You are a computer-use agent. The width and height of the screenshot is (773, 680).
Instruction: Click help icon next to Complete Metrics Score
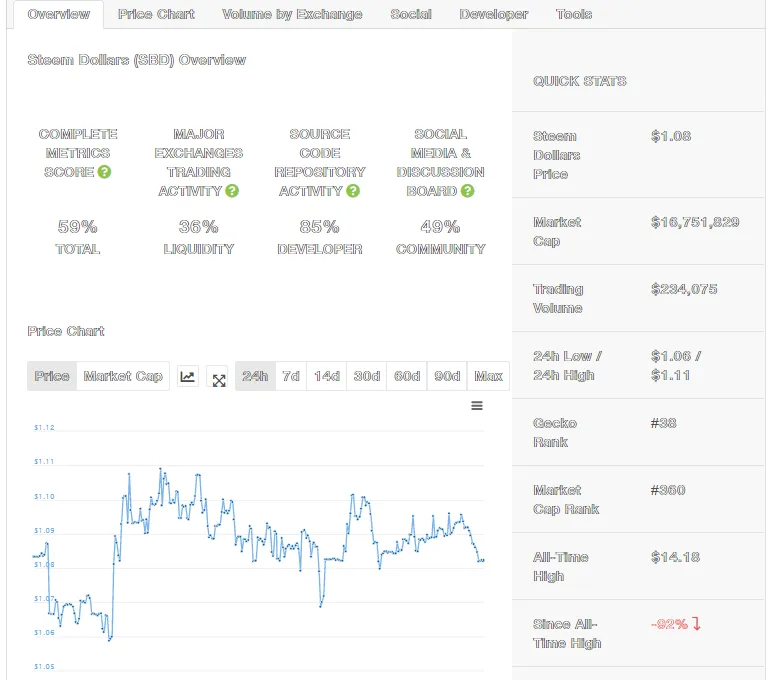coord(104,172)
